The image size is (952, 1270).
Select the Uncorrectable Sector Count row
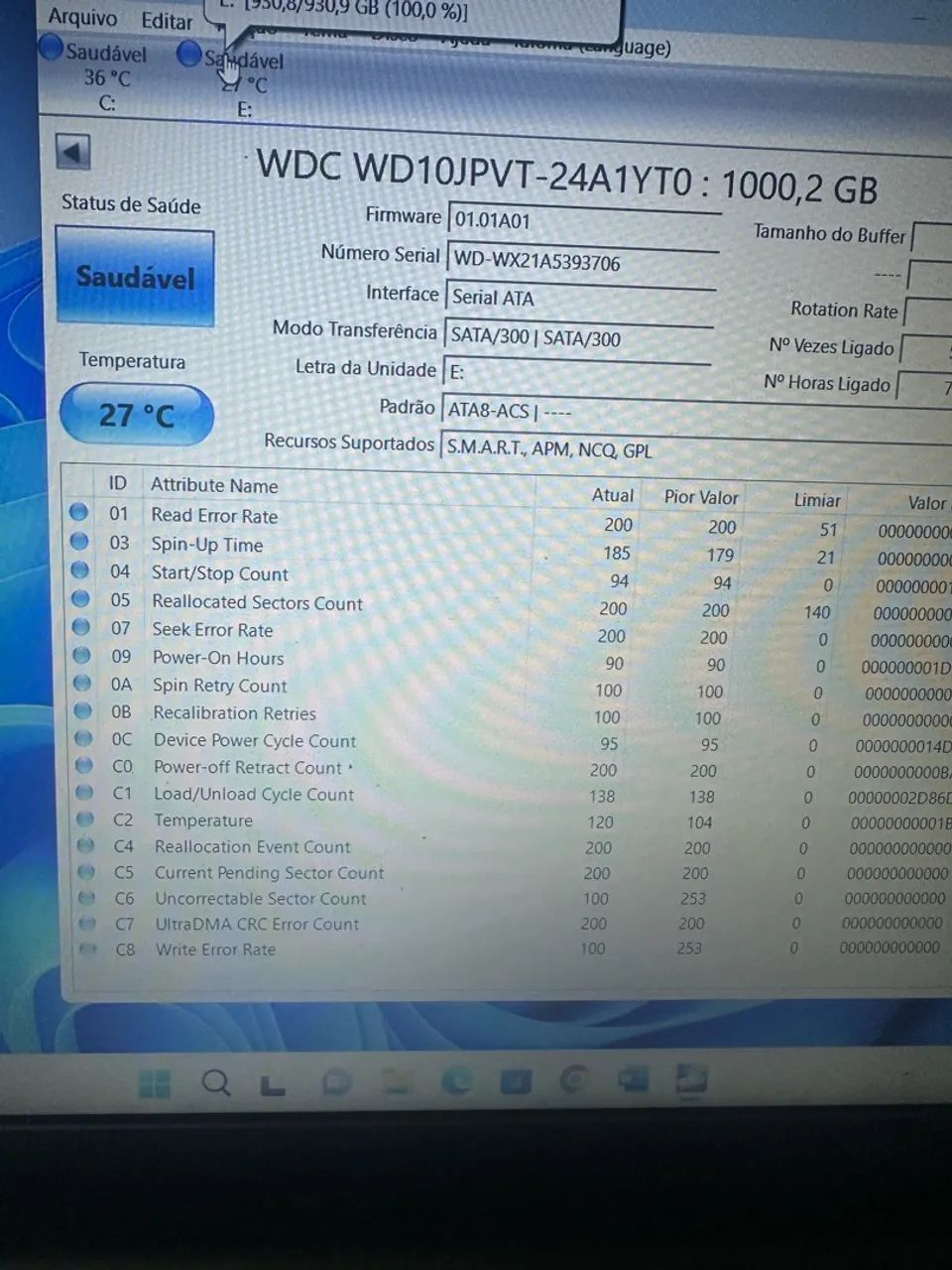(511, 899)
